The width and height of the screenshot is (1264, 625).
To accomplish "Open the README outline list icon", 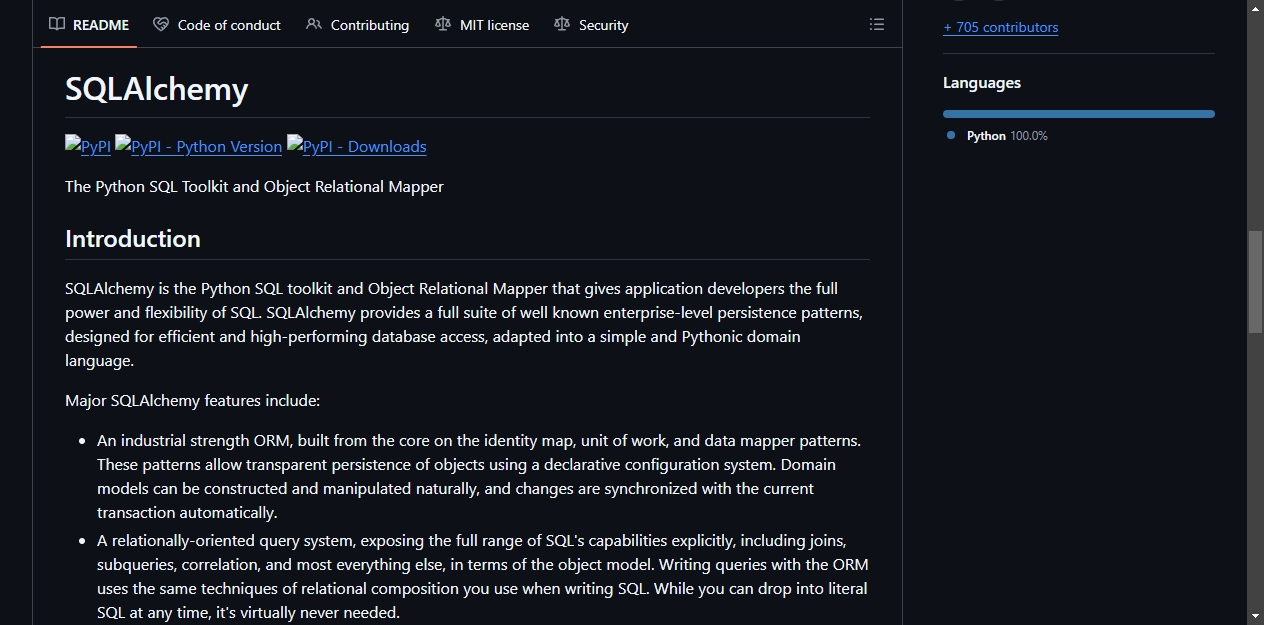I will coord(877,24).
